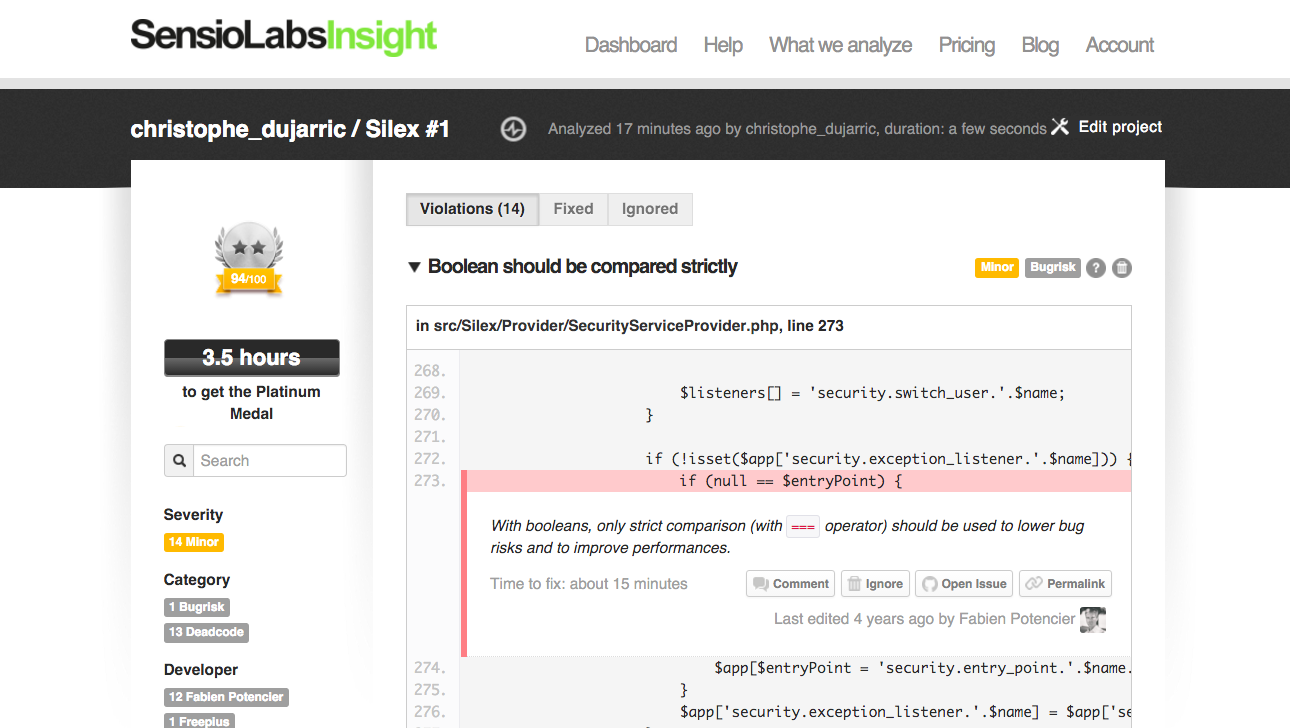Screen dimensions: 1290x728
Task: Filter by developer 12 Fabien Potencier
Action: [226, 697]
